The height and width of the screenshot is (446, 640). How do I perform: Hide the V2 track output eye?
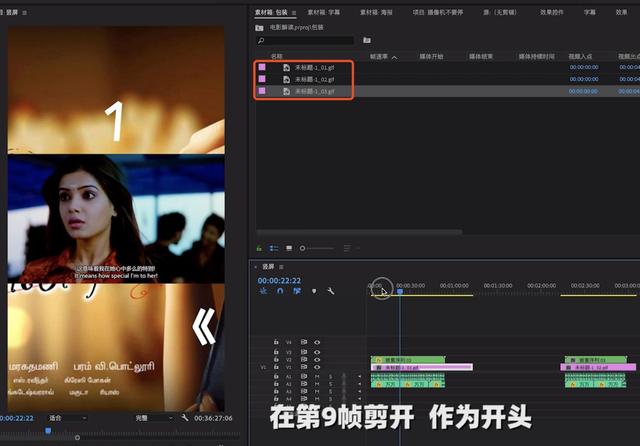pos(317,360)
